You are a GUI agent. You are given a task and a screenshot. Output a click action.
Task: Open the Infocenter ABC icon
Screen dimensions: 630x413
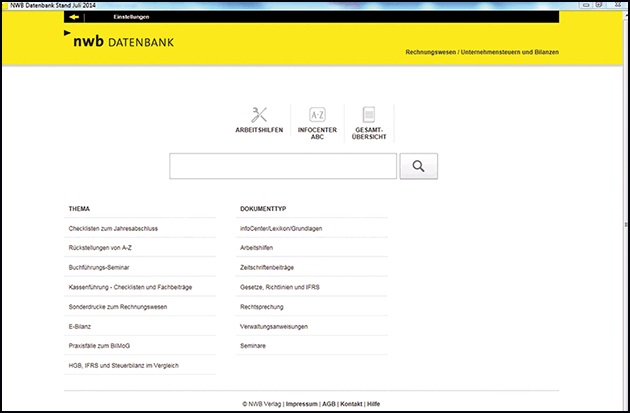[x=317, y=116]
